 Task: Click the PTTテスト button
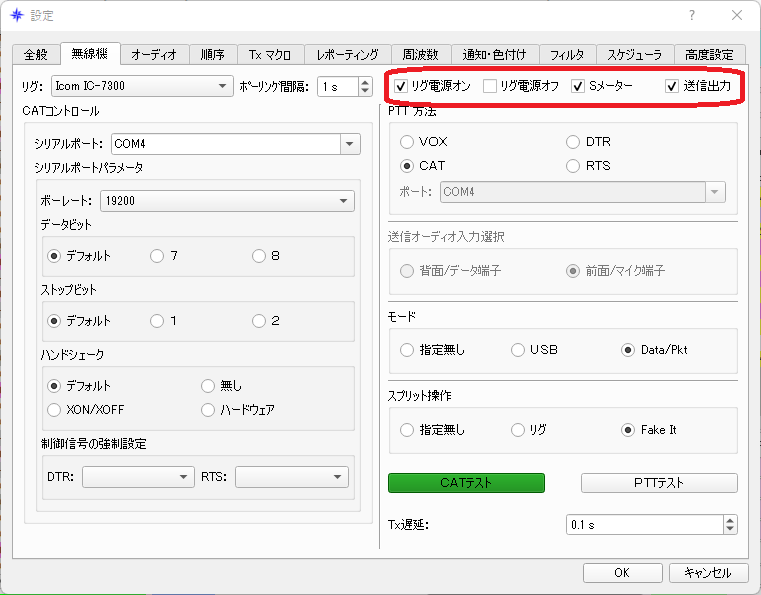(x=659, y=483)
